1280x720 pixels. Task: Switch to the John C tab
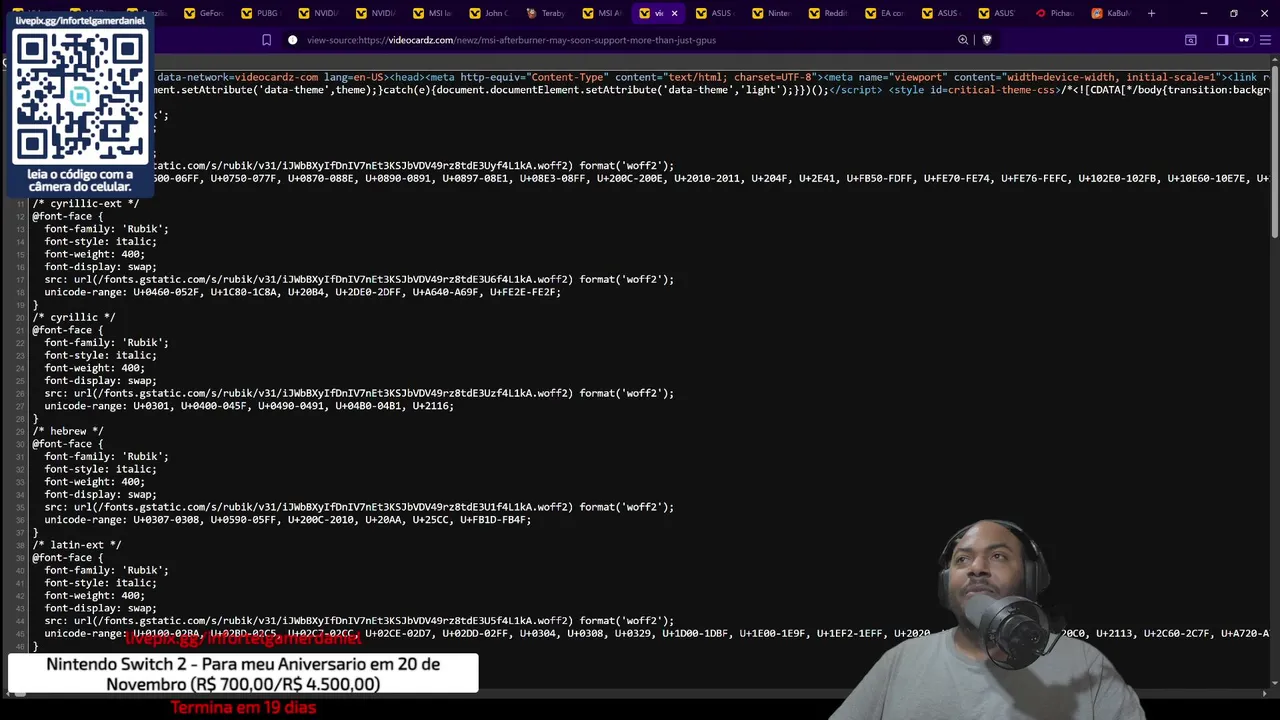click(490, 13)
